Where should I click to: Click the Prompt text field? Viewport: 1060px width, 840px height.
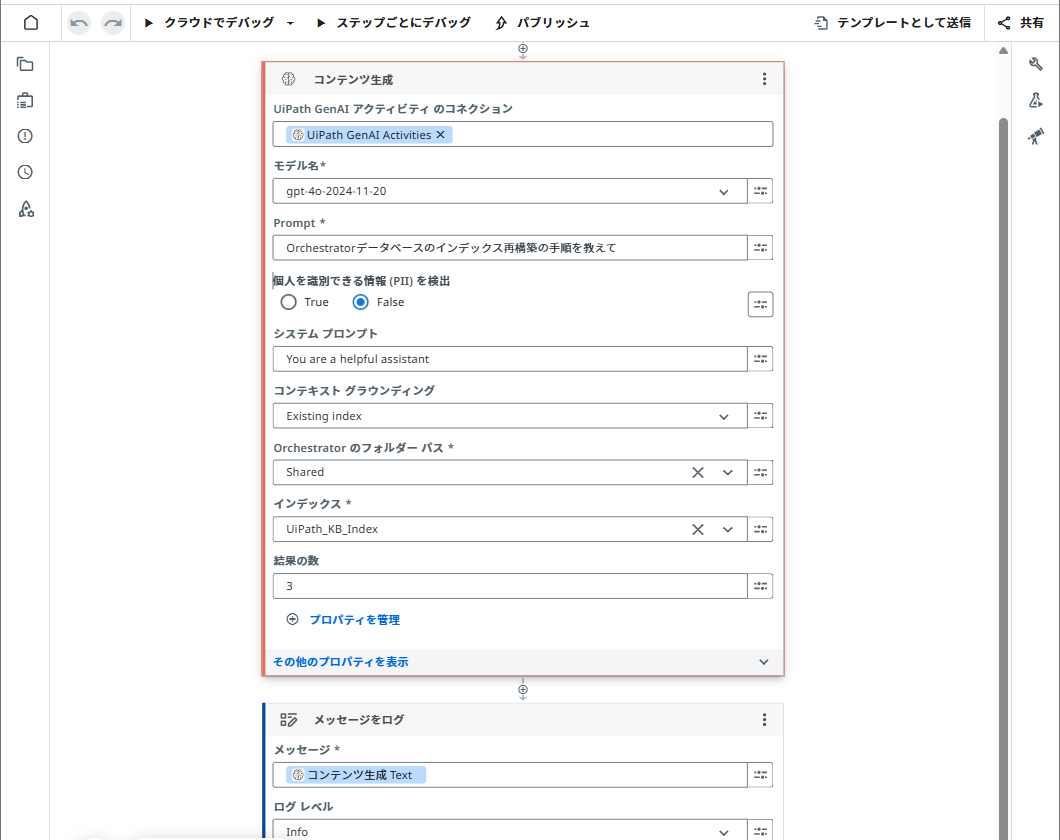[x=510, y=248]
